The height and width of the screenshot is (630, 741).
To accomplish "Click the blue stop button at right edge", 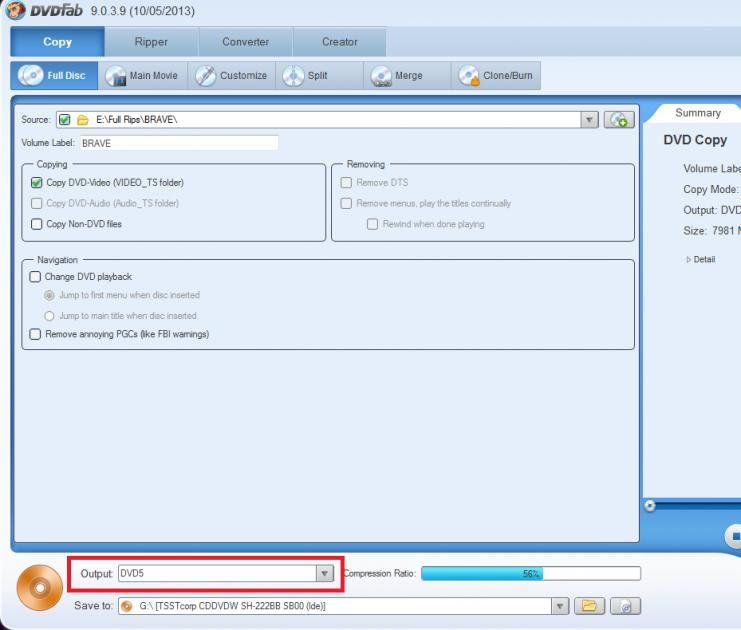I will [733, 536].
